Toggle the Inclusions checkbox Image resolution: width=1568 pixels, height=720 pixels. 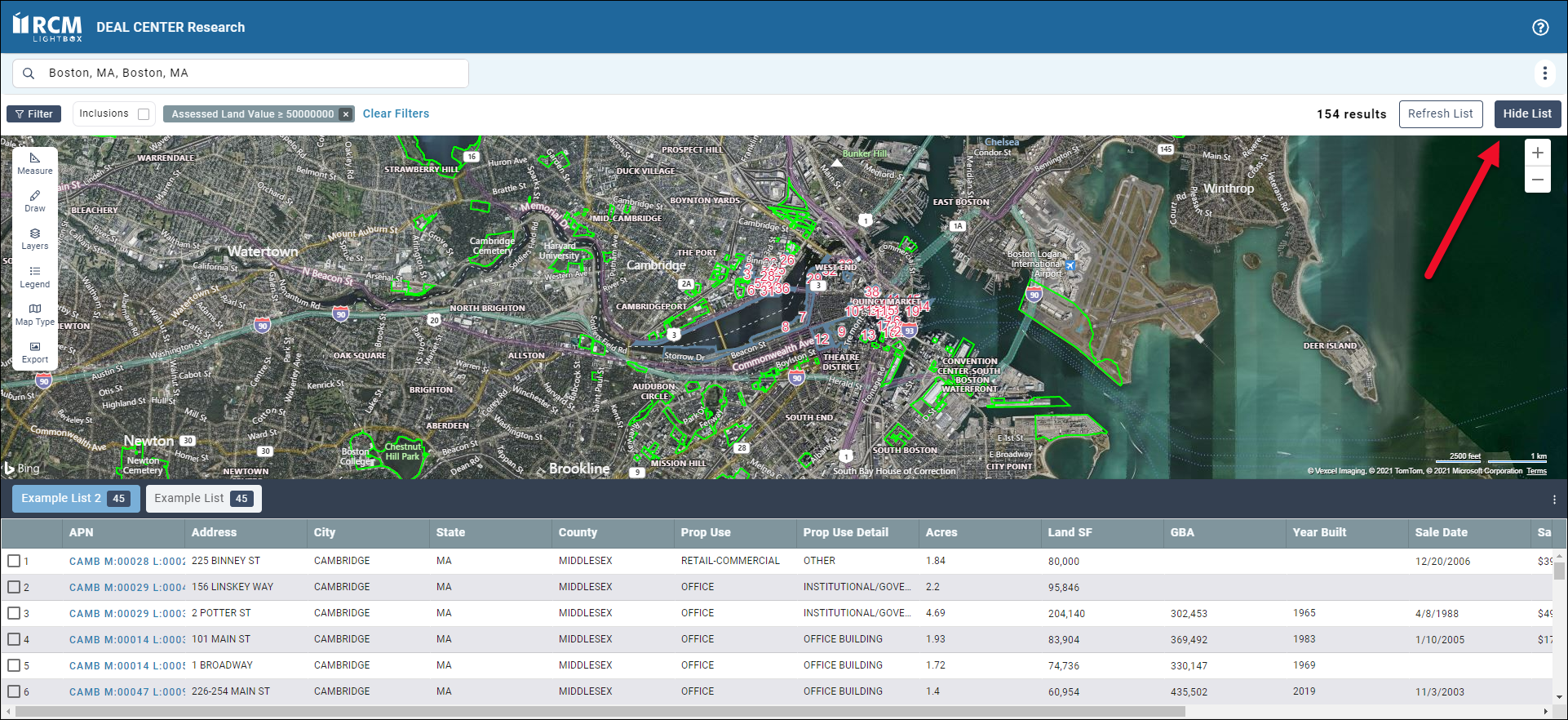tap(144, 114)
